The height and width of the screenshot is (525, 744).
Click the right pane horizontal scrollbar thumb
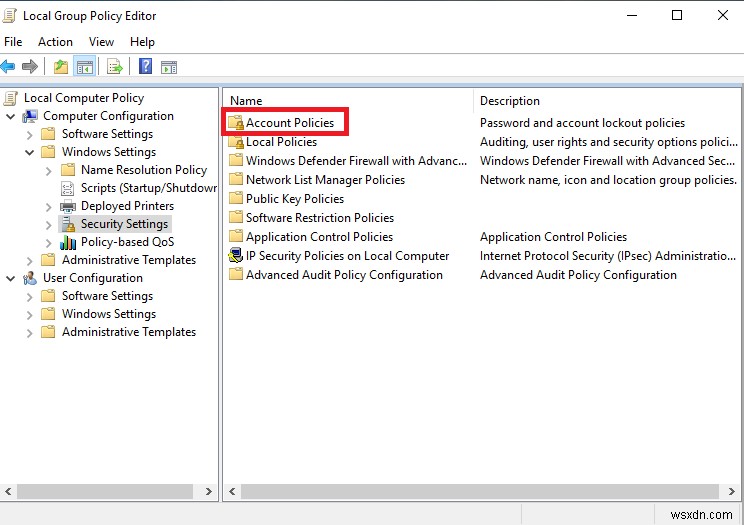tap(480, 491)
